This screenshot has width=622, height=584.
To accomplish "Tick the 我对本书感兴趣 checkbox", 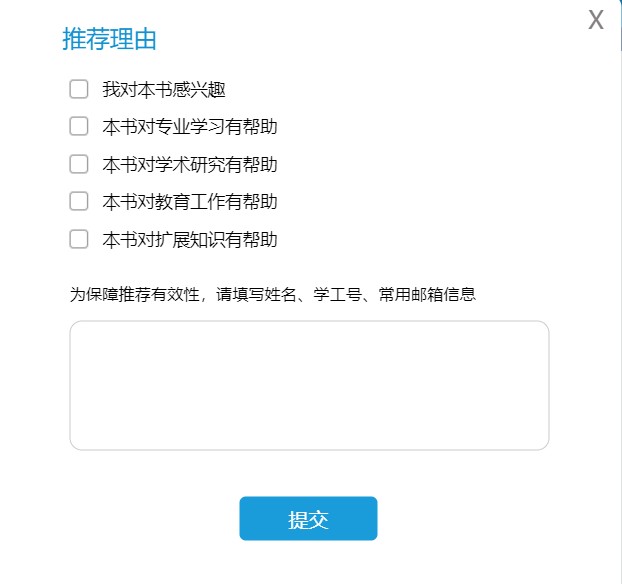I will click(79, 89).
